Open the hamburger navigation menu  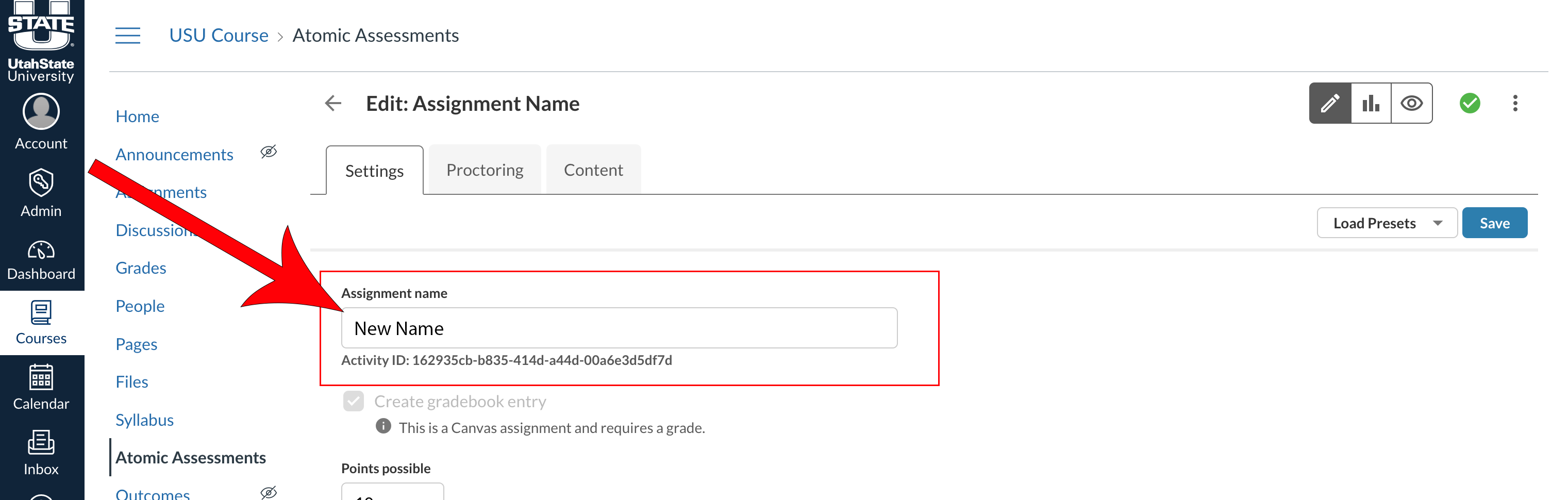(127, 36)
